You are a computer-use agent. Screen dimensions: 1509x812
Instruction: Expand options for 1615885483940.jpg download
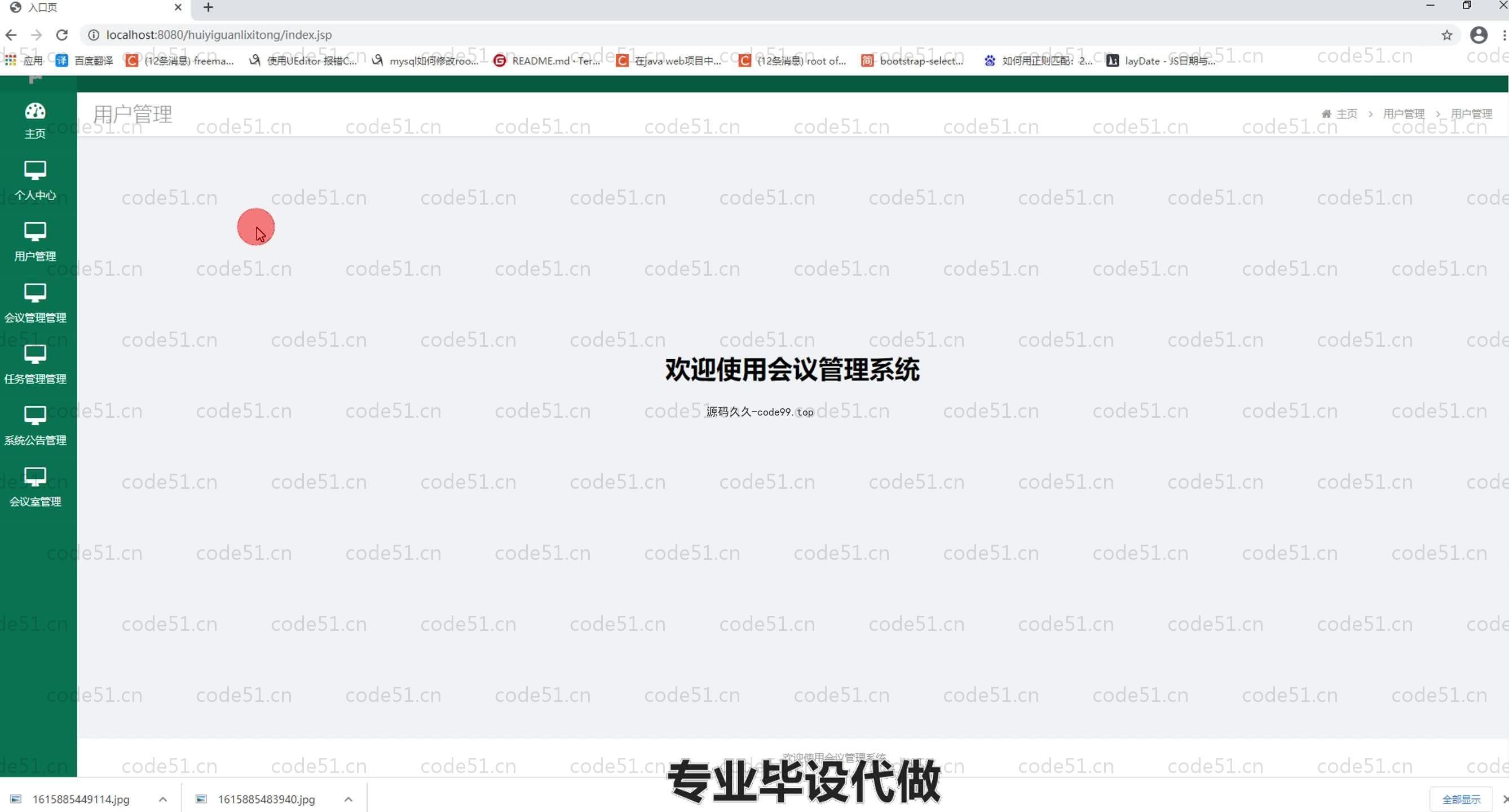pos(348,799)
